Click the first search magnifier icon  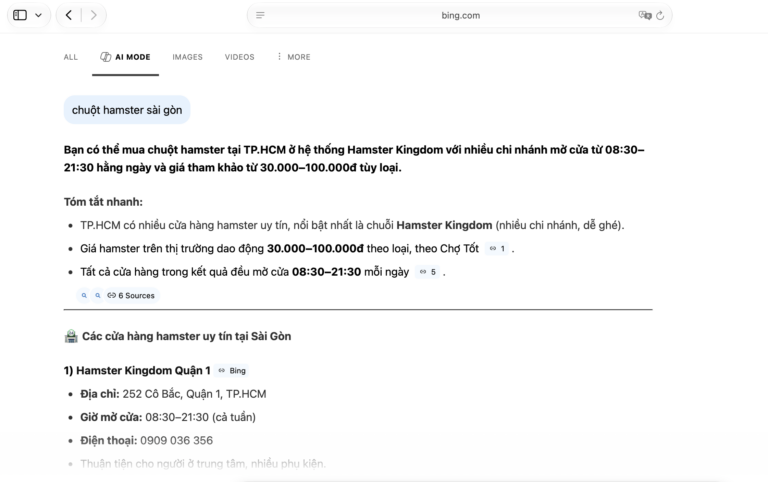84,295
